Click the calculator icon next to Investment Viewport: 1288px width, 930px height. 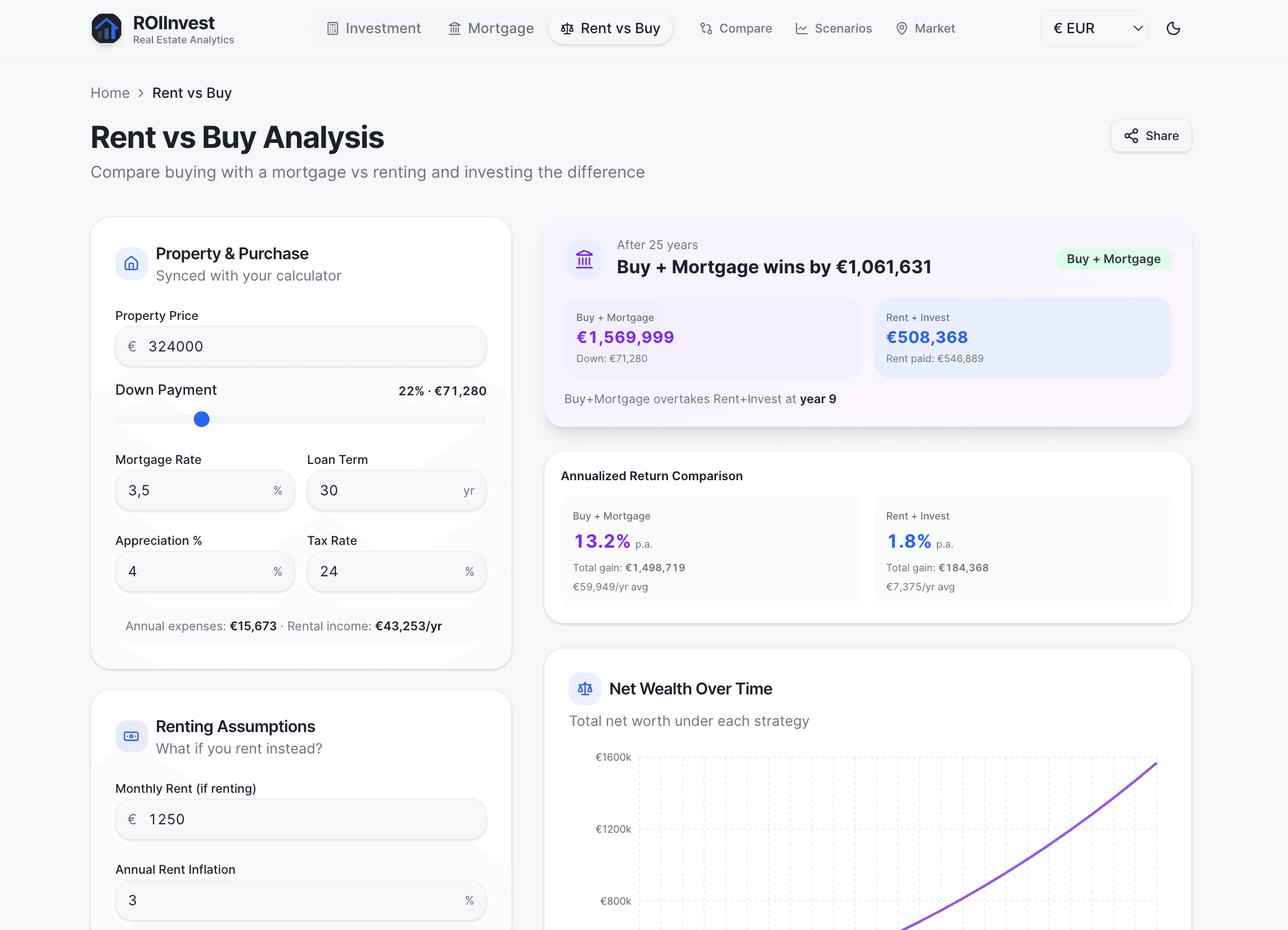click(x=333, y=28)
